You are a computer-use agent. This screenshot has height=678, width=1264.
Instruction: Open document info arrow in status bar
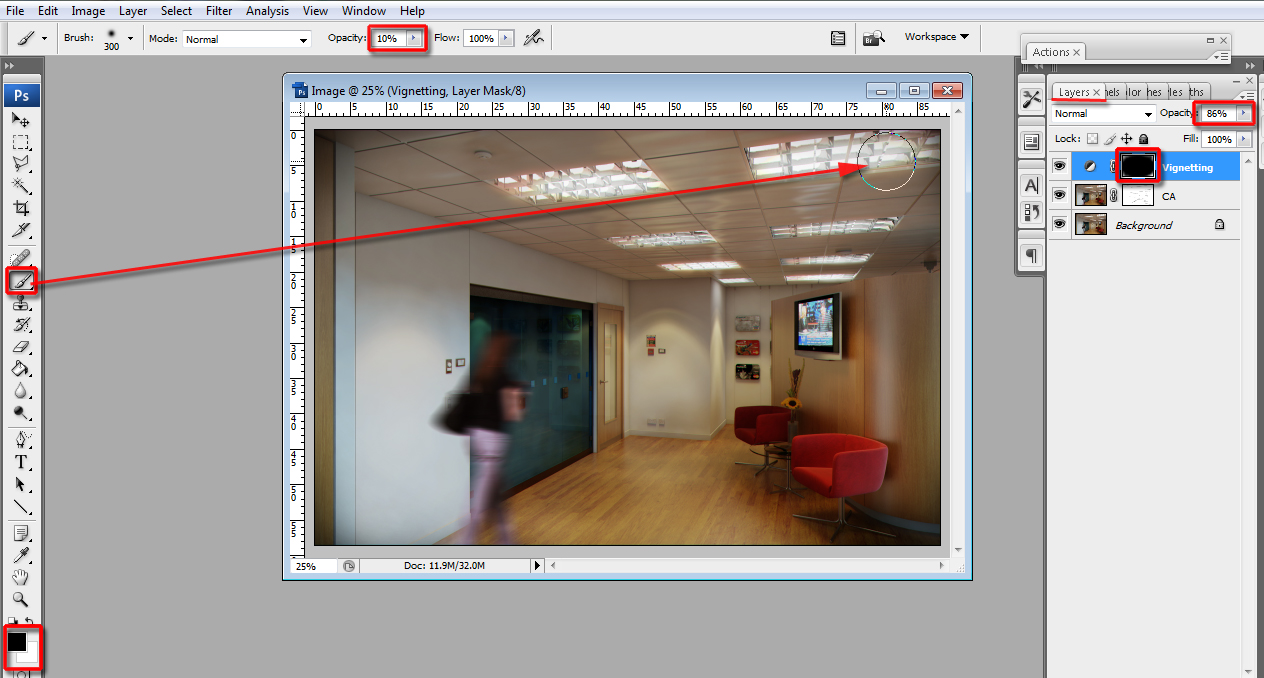click(537, 566)
